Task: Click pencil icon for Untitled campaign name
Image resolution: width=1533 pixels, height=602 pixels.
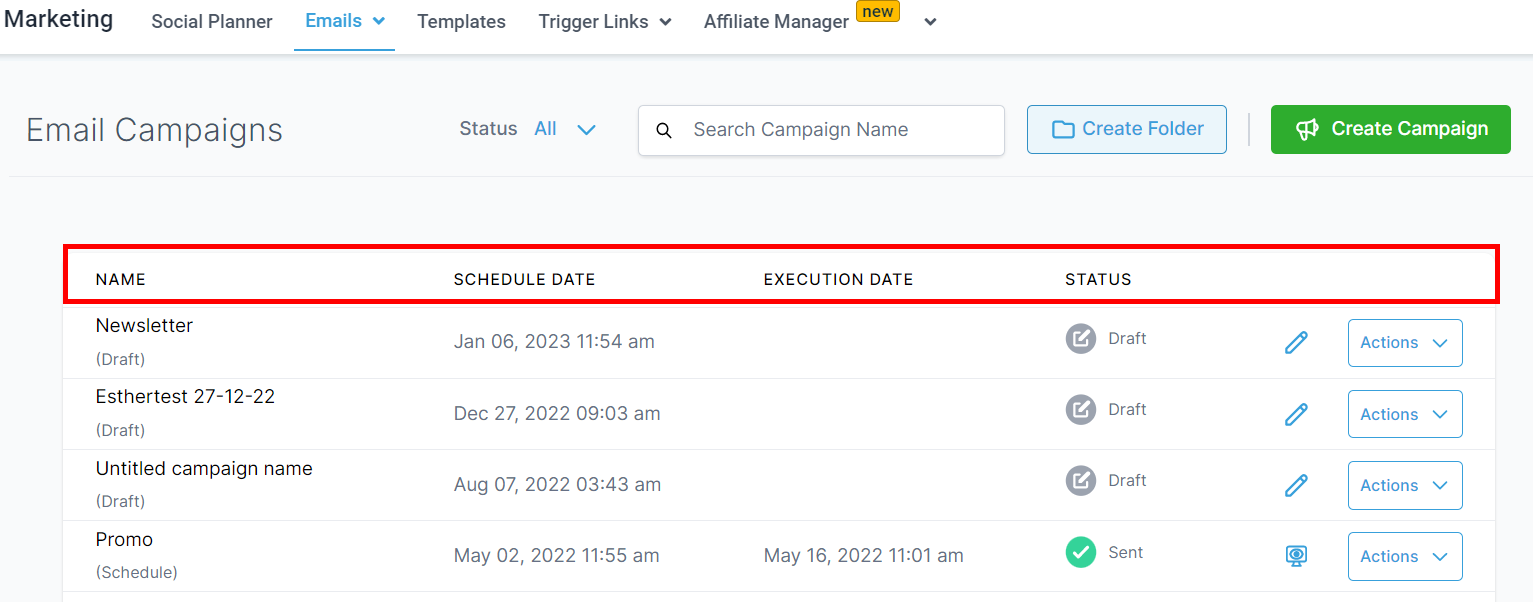Action: pyautogui.click(x=1296, y=486)
